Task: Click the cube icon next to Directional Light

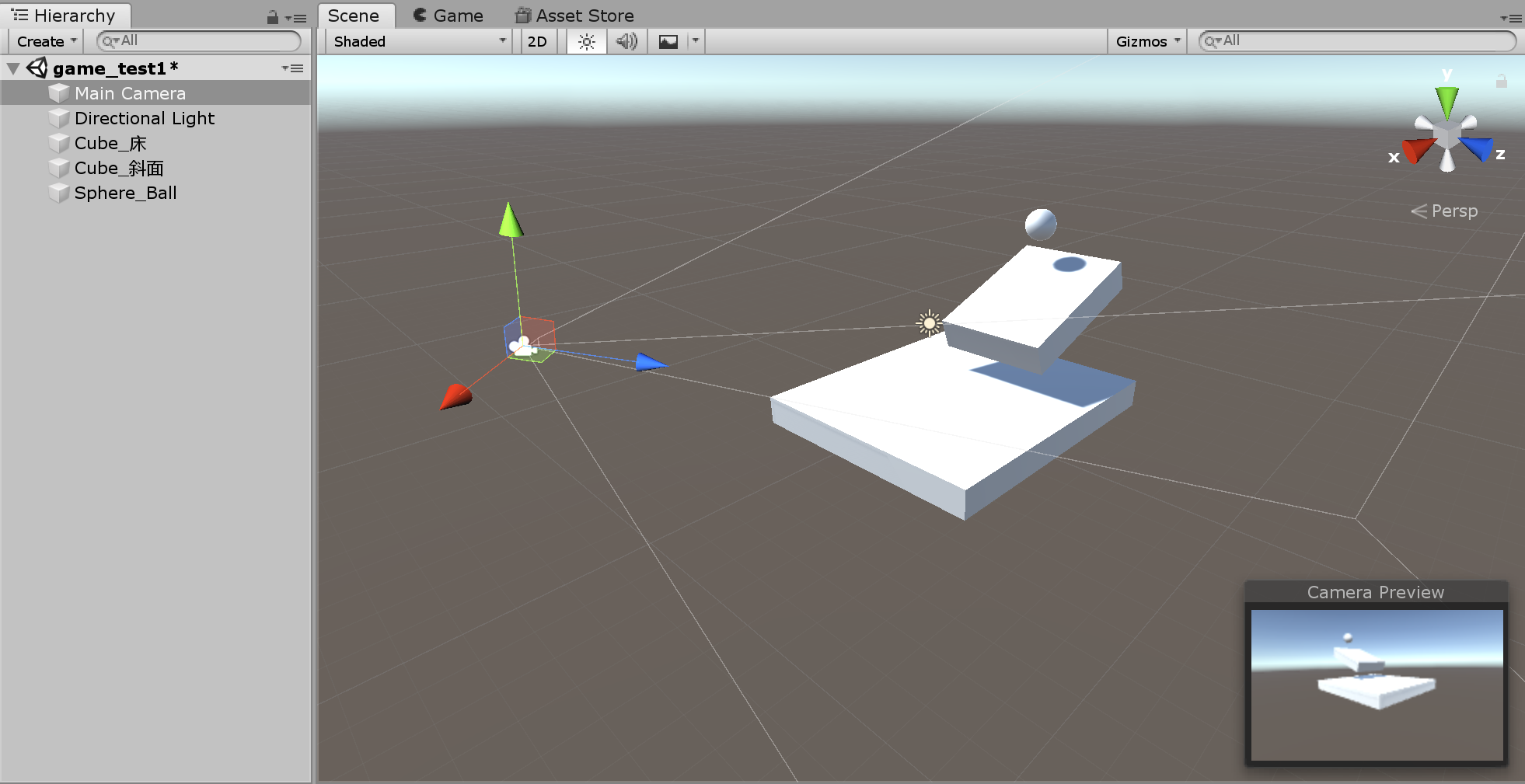Action: tap(59, 118)
